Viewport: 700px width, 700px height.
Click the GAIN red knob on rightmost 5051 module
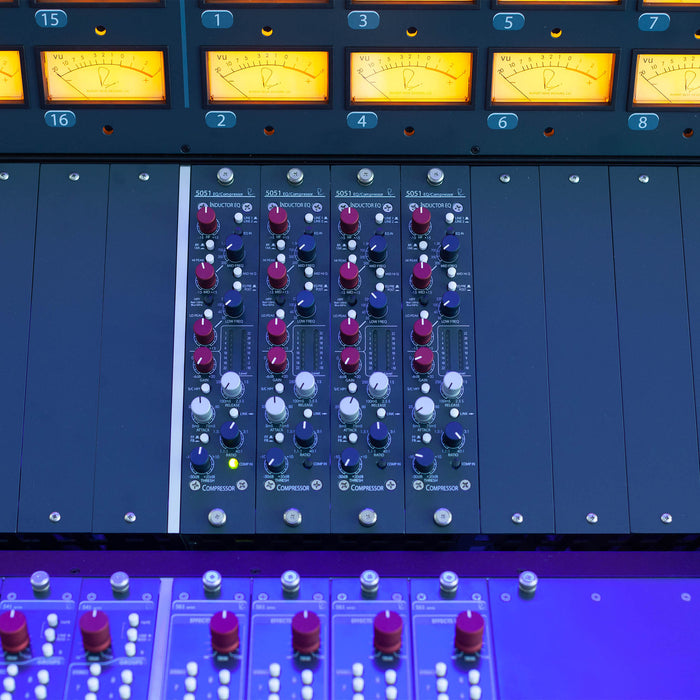tap(422, 360)
